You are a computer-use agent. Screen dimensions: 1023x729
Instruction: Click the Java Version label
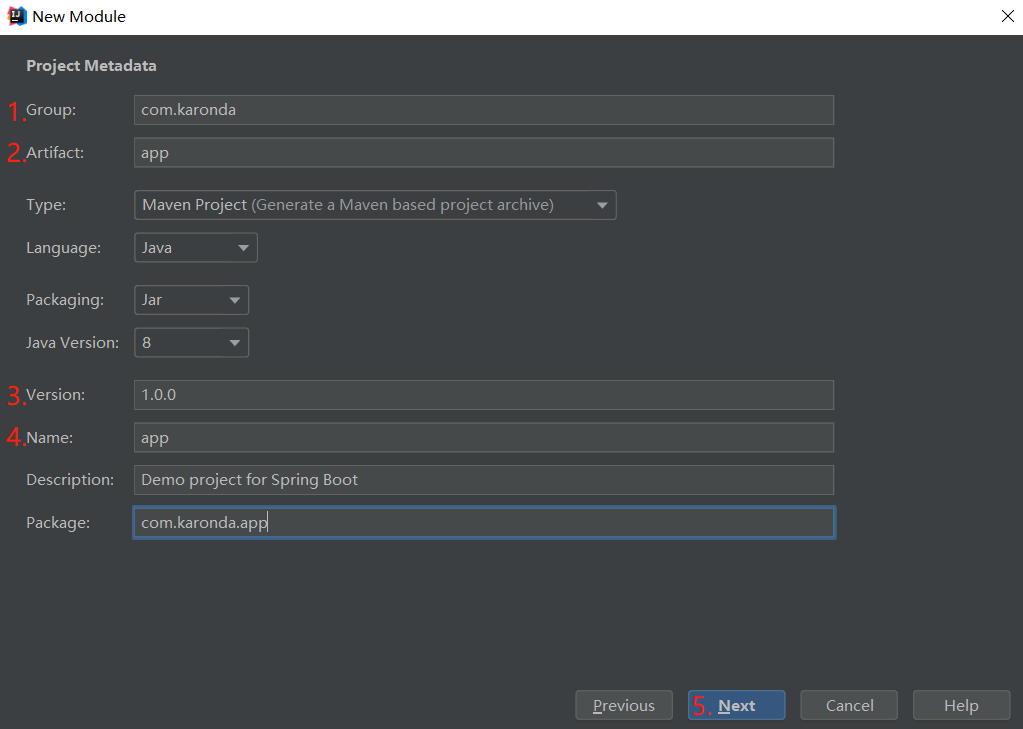[72, 343]
